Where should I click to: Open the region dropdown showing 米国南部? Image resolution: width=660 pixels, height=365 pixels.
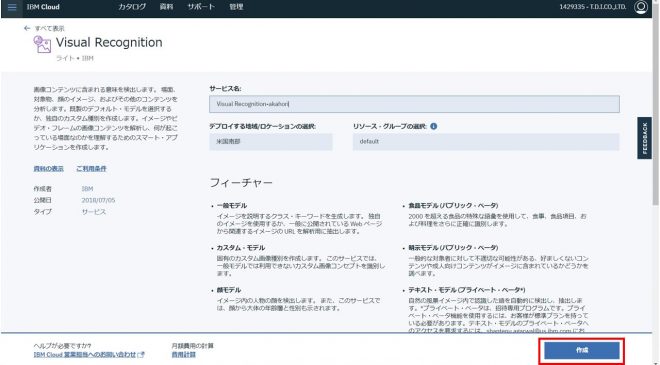click(x=271, y=142)
